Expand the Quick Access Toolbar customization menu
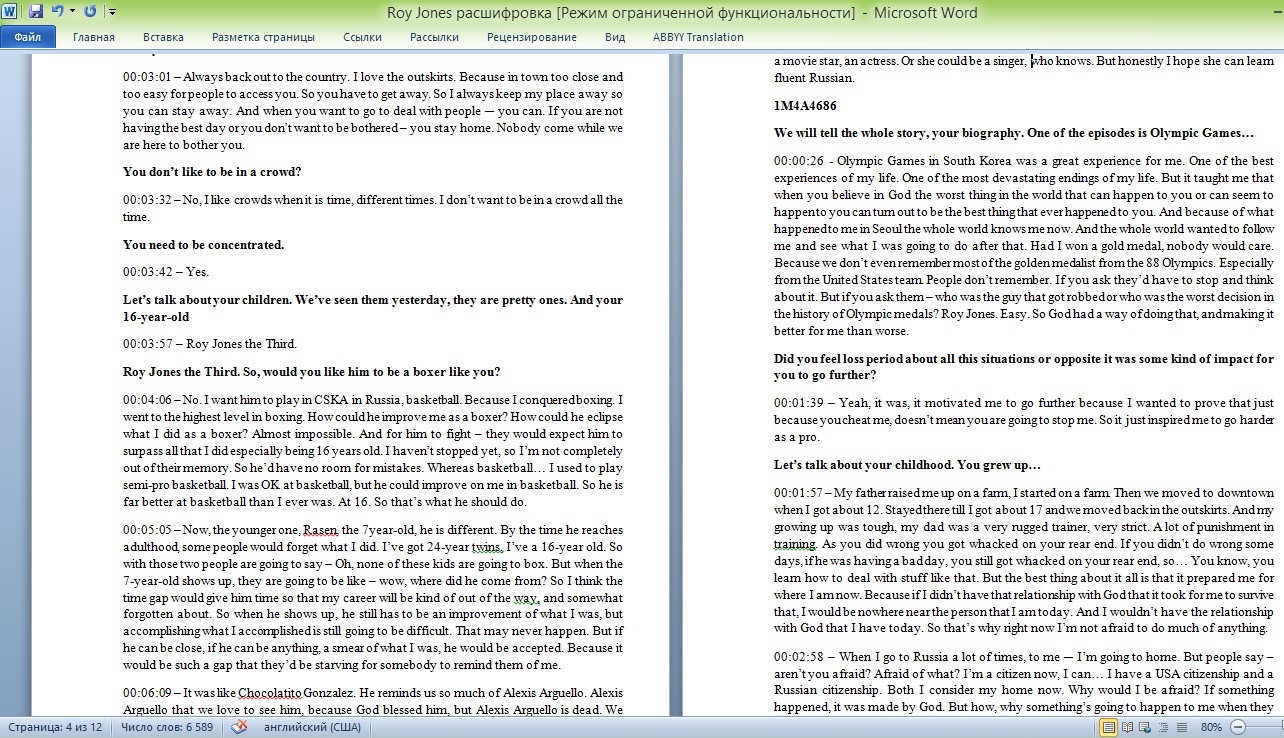The width and height of the screenshot is (1284, 738). [111, 12]
